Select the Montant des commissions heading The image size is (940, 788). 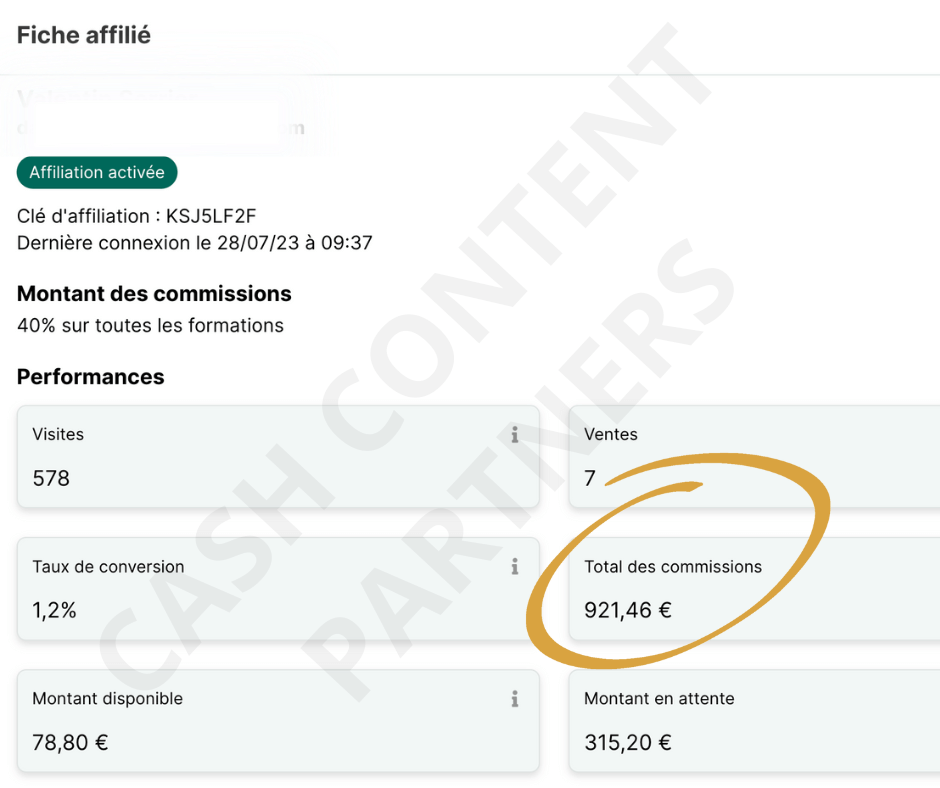pos(154,294)
